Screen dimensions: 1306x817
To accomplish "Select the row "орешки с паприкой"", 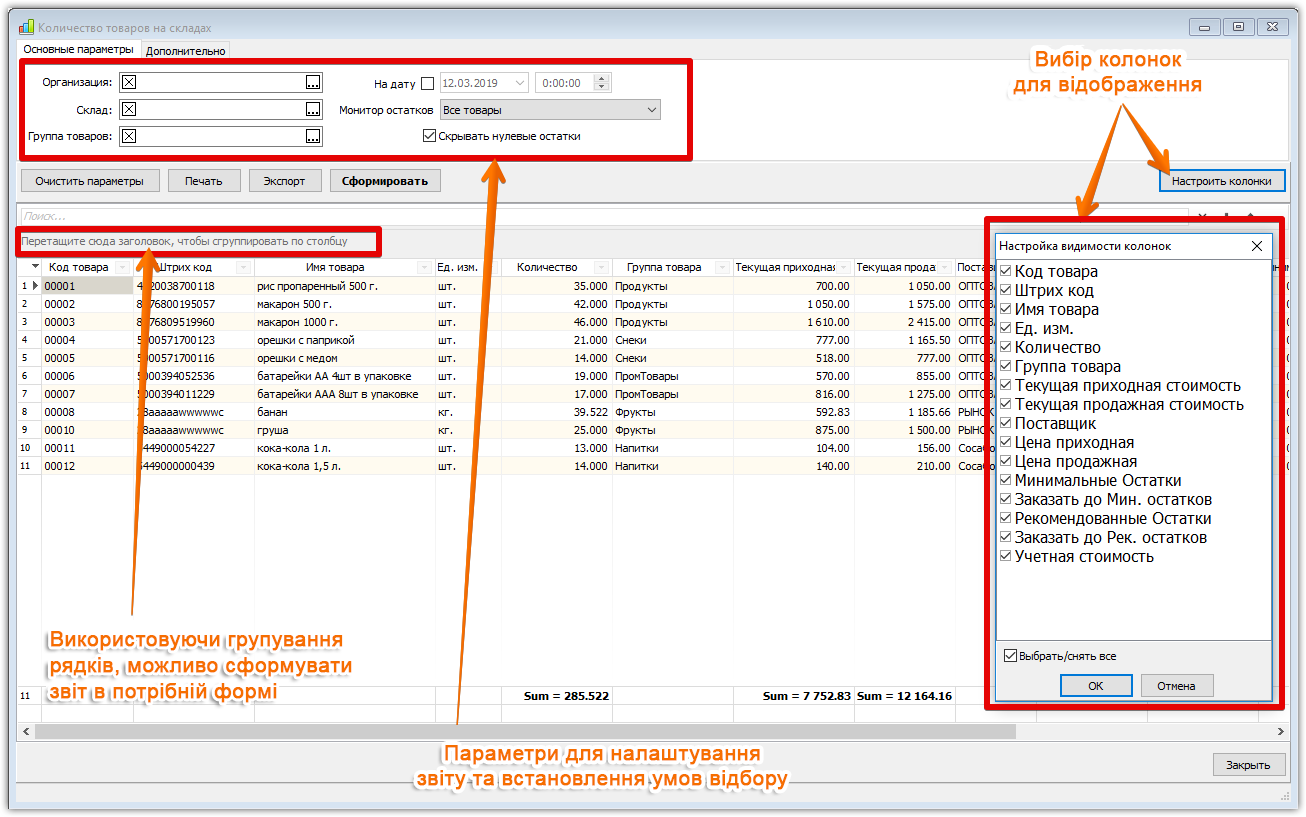I will pyautogui.click(x=344, y=340).
